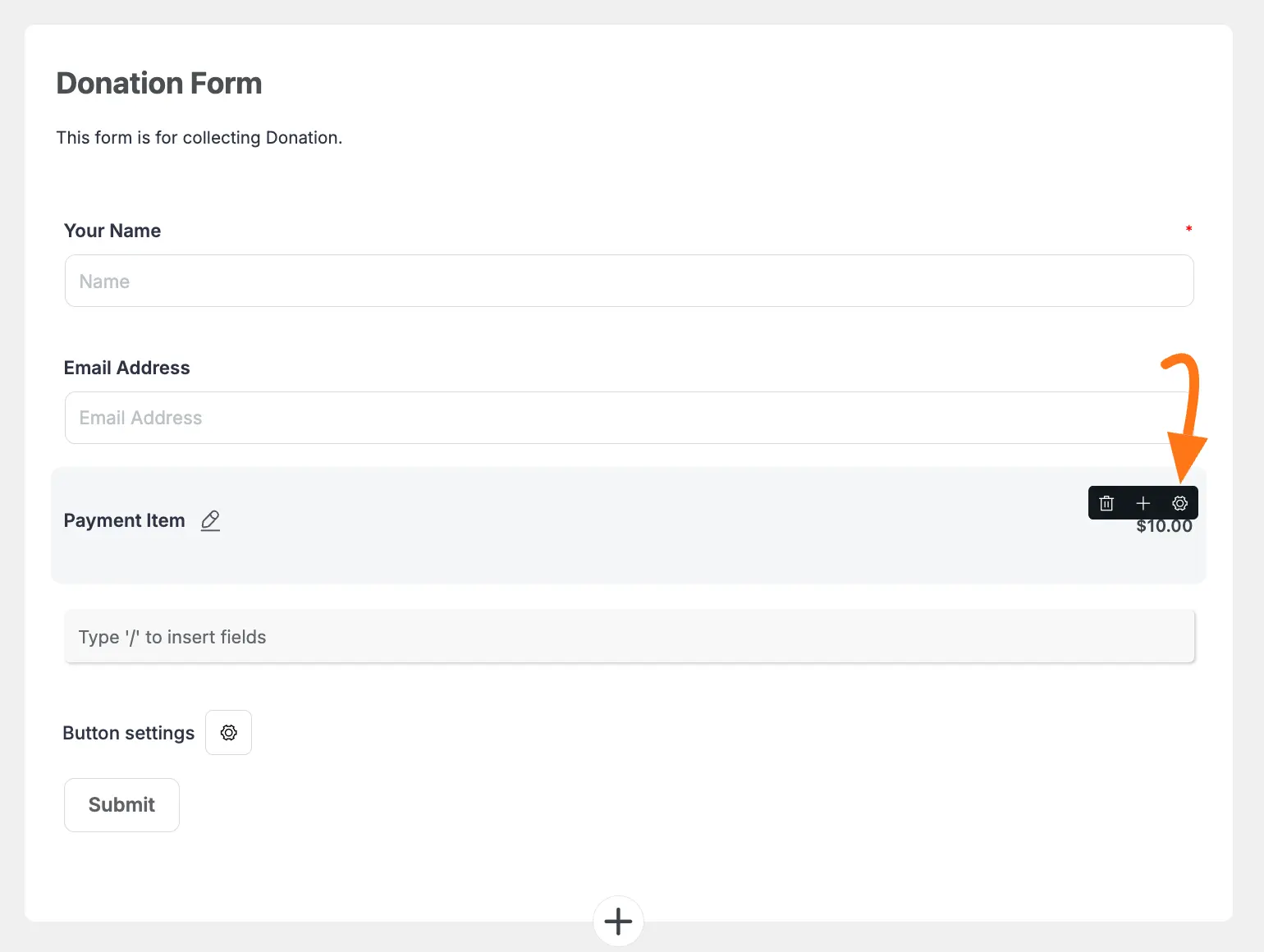Click the red required asterisk
The width and height of the screenshot is (1264, 952).
(x=1188, y=229)
